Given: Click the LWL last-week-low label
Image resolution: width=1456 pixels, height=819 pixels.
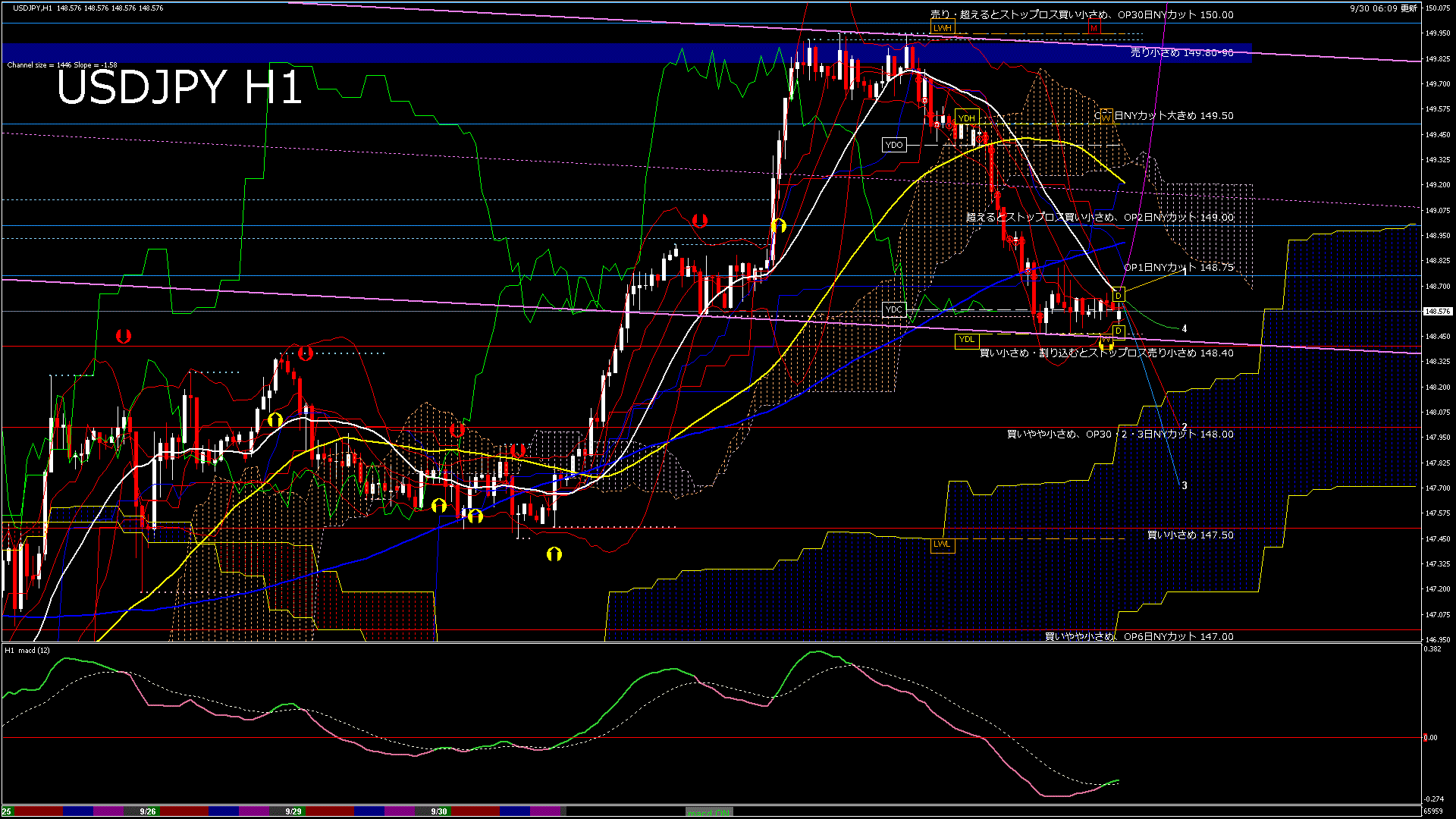Looking at the screenshot, I should click(x=941, y=544).
